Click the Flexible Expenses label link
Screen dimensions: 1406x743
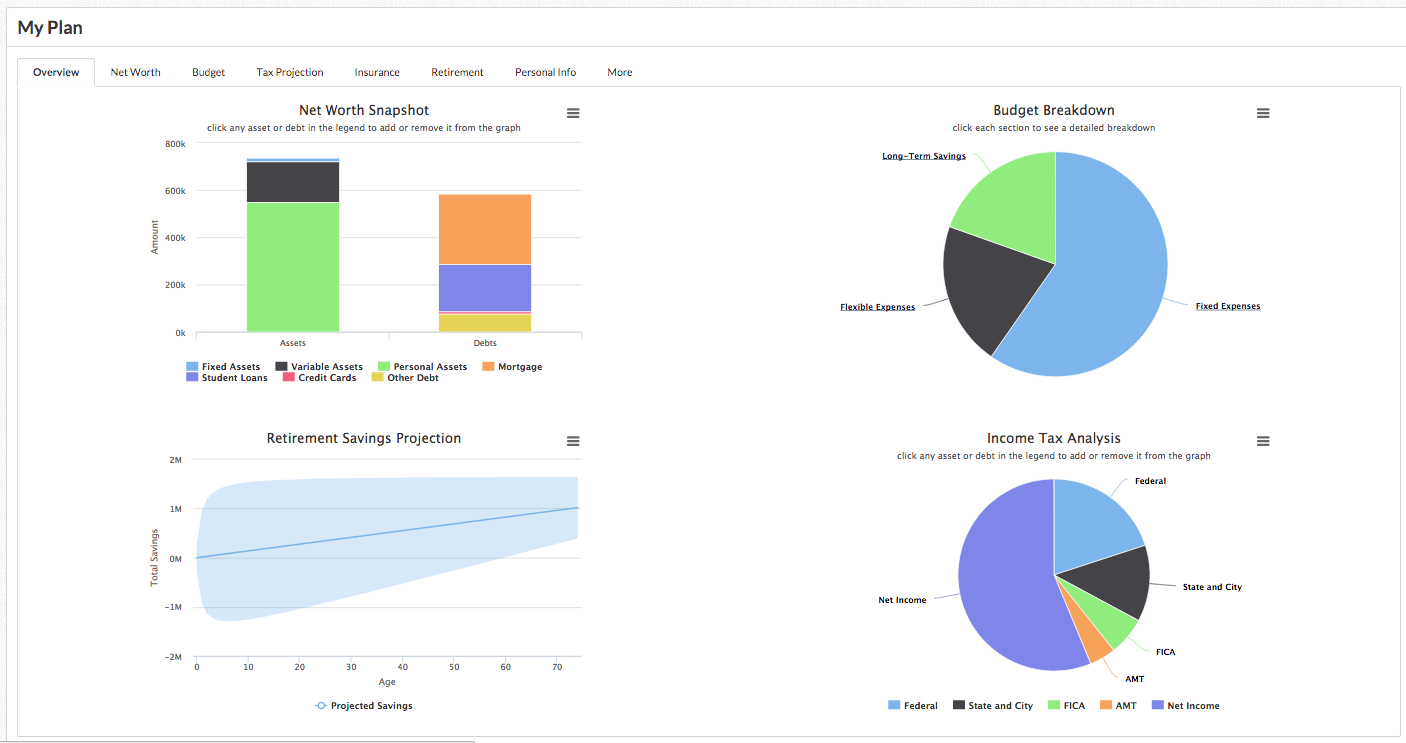click(x=877, y=307)
